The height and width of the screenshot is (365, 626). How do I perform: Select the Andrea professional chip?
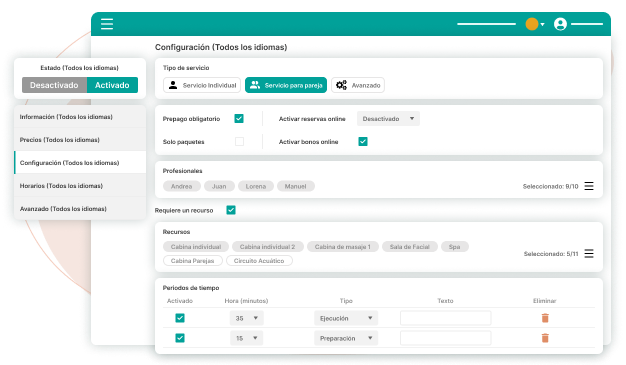182,186
